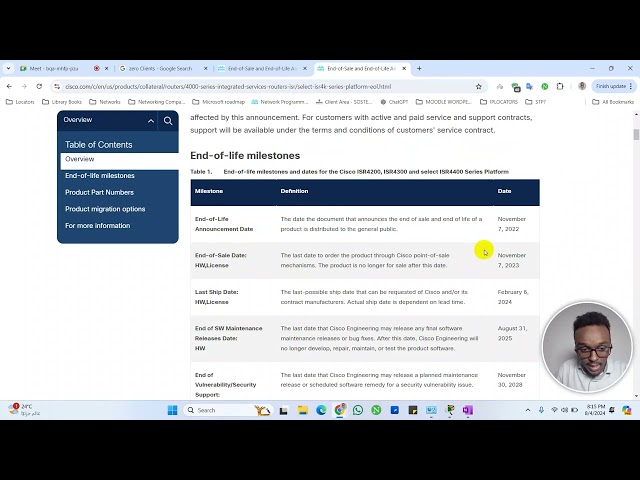The height and width of the screenshot is (480, 640).
Task: Bookmark this page with the star icon
Action: click(x=479, y=87)
